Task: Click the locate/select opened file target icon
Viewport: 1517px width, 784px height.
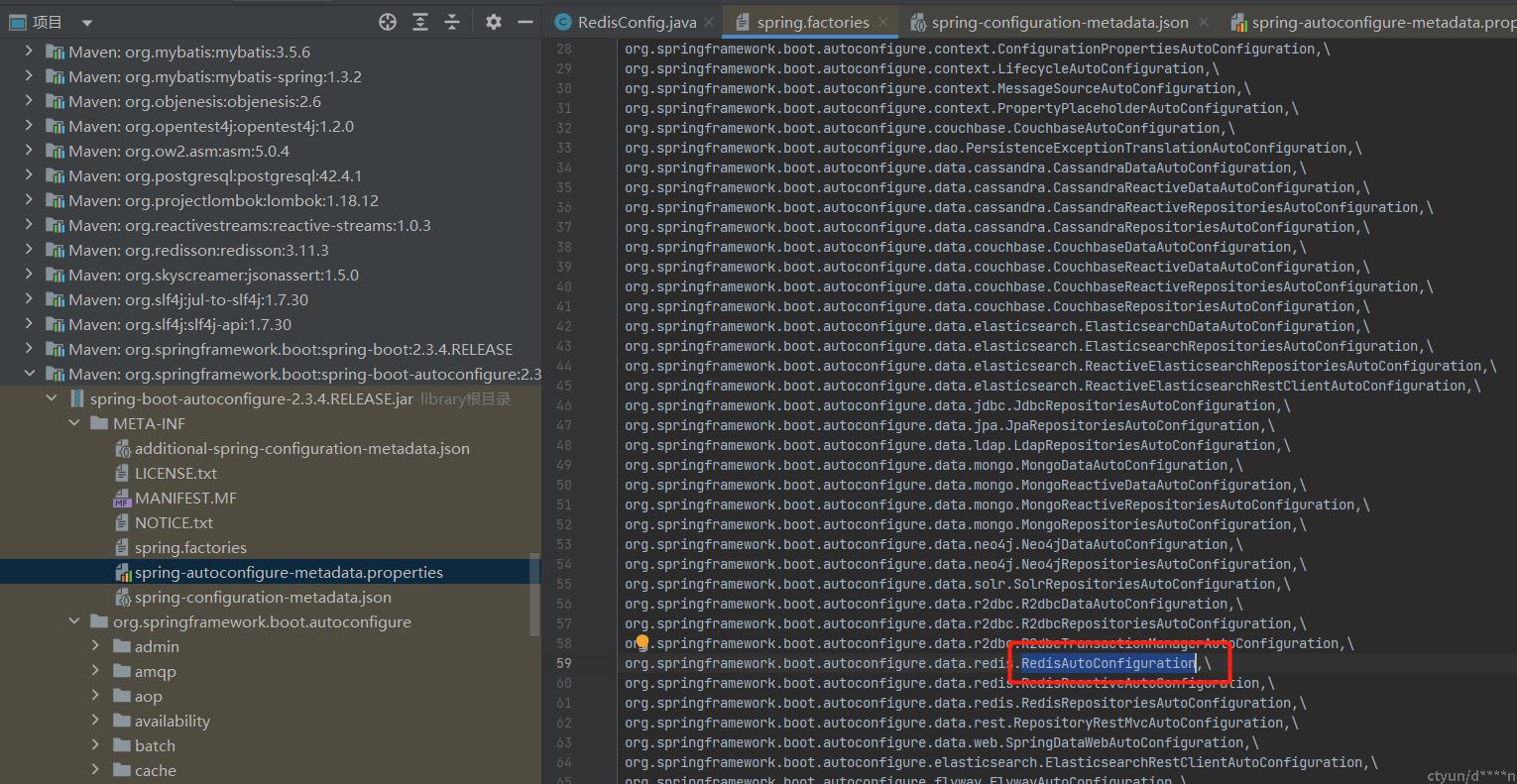Action: coord(388,22)
